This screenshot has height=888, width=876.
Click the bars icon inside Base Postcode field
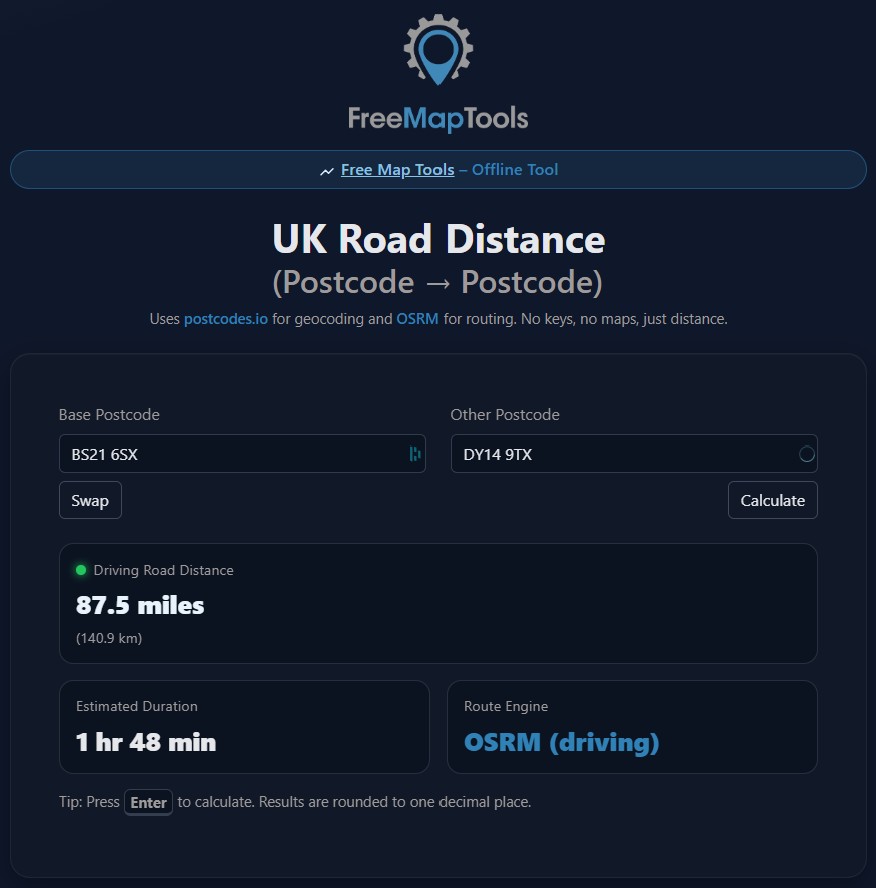click(x=415, y=454)
